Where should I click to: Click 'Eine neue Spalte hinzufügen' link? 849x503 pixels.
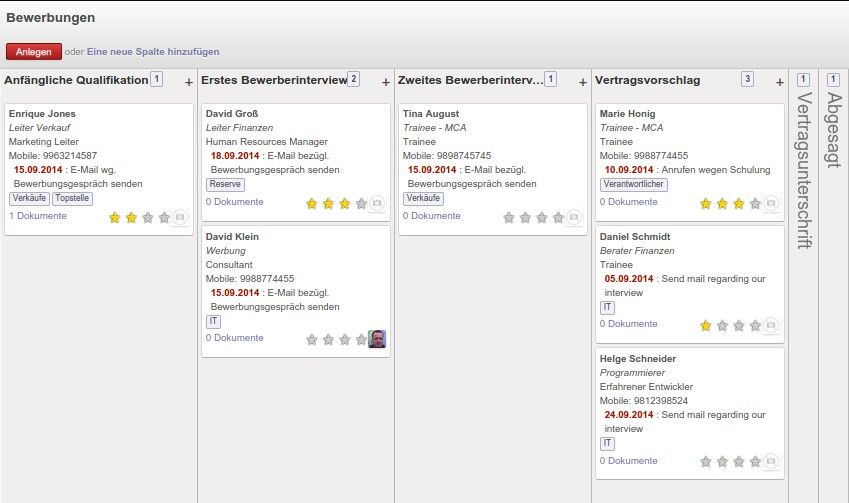coord(153,51)
